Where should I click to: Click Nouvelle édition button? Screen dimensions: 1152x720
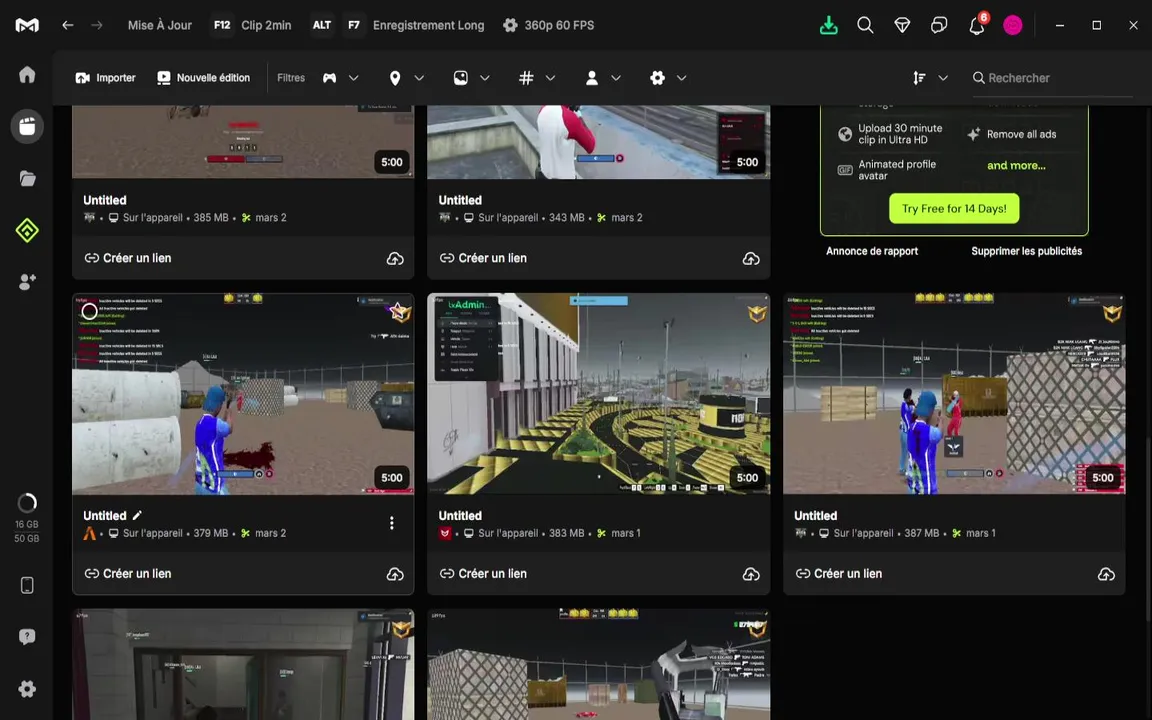point(204,78)
